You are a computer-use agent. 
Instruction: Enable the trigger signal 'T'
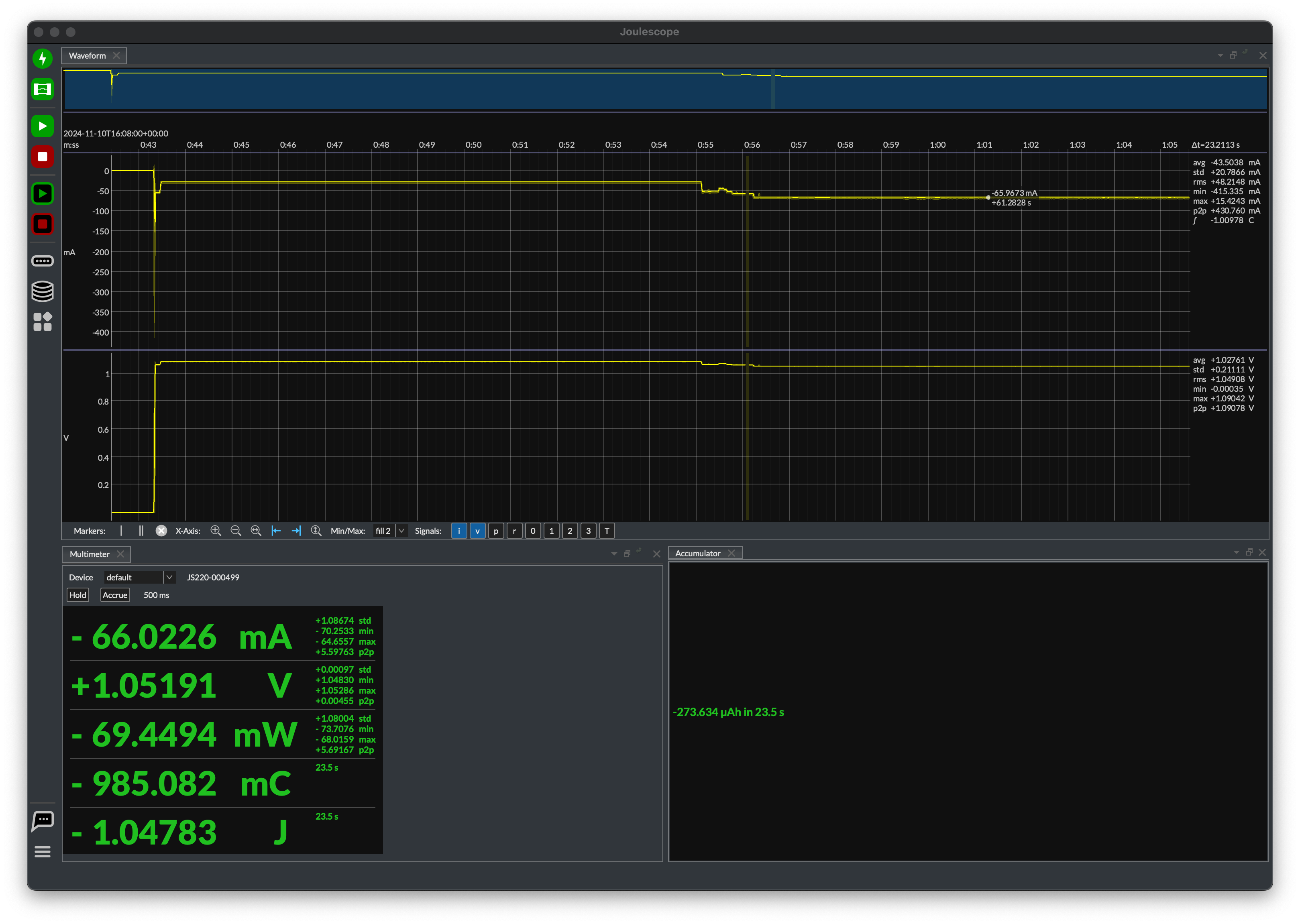pyautogui.click(x=607, y=531)
